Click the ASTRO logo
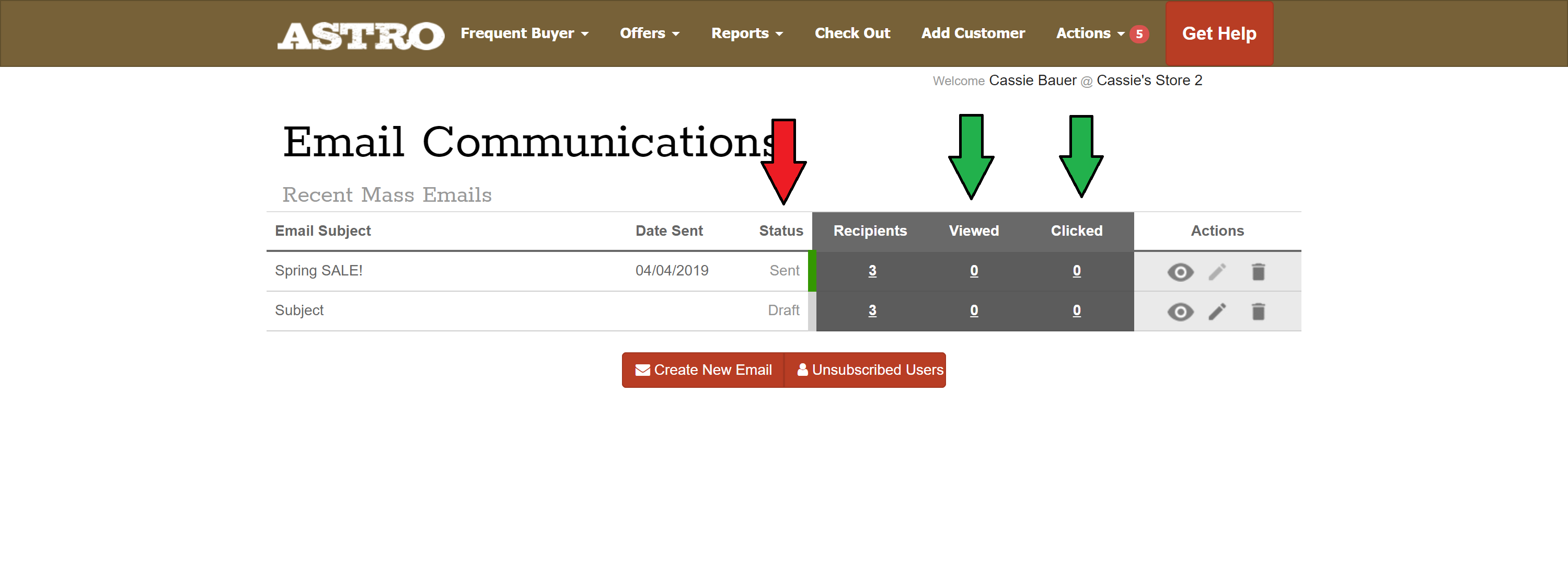 (360, 36)
